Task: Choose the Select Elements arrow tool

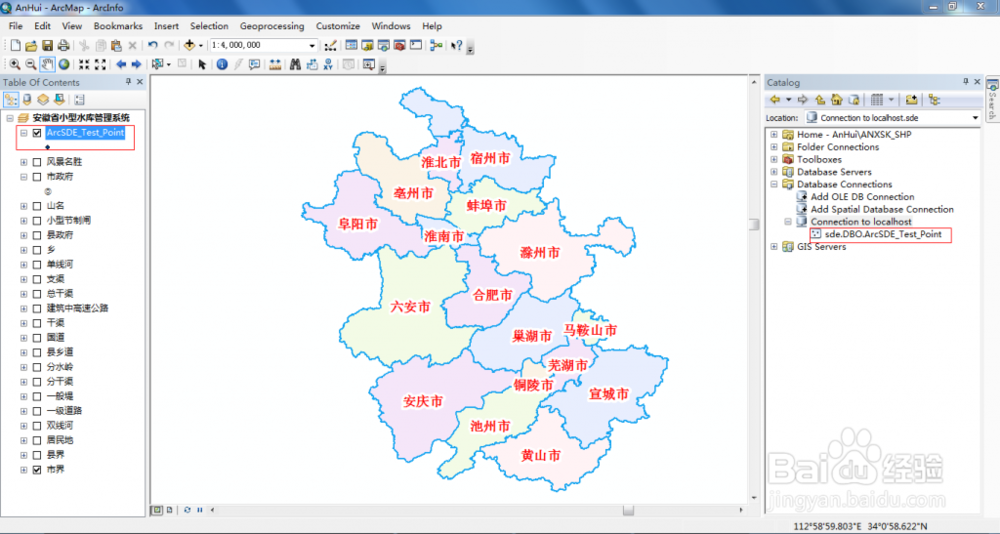Action: pyautogui.click(x=202, y=64)
